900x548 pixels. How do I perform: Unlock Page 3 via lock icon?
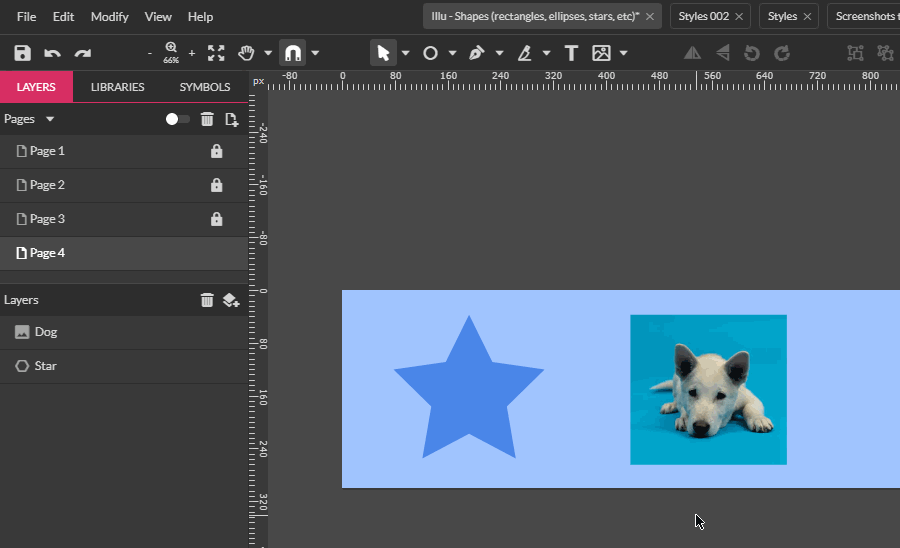216,219
